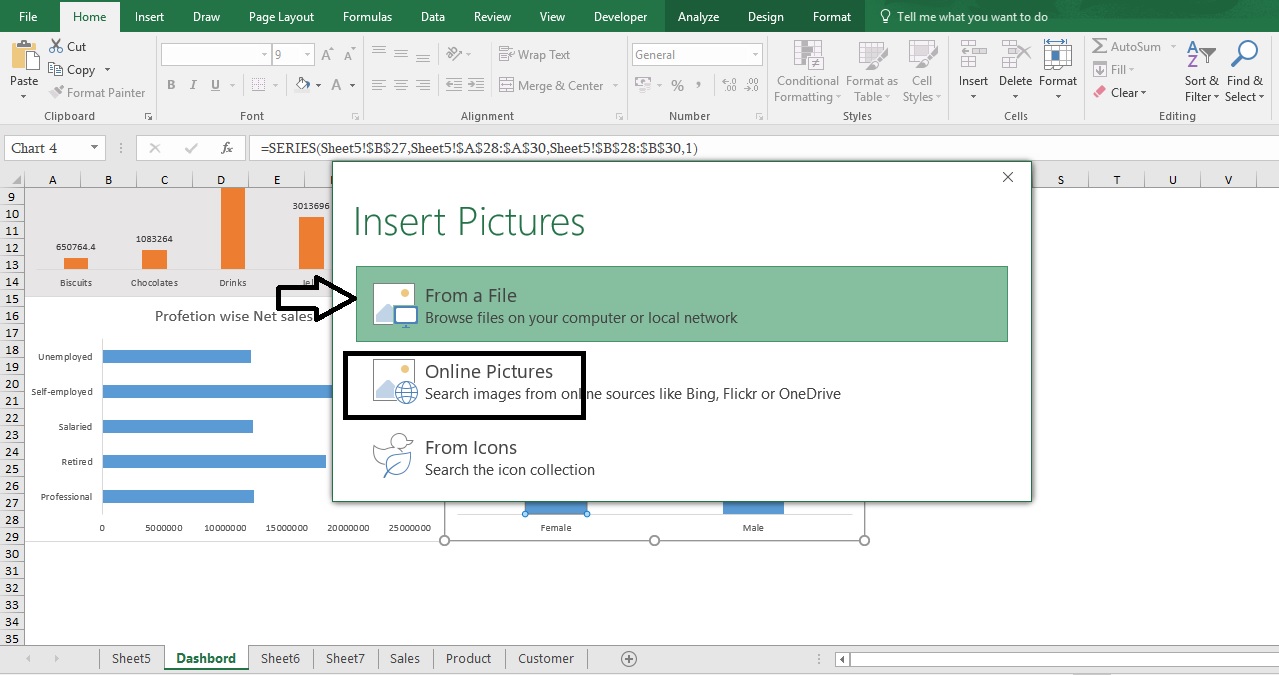Toggle Merge & Center
Viewport: 1279px width, 675px height.
click(551, 86)
